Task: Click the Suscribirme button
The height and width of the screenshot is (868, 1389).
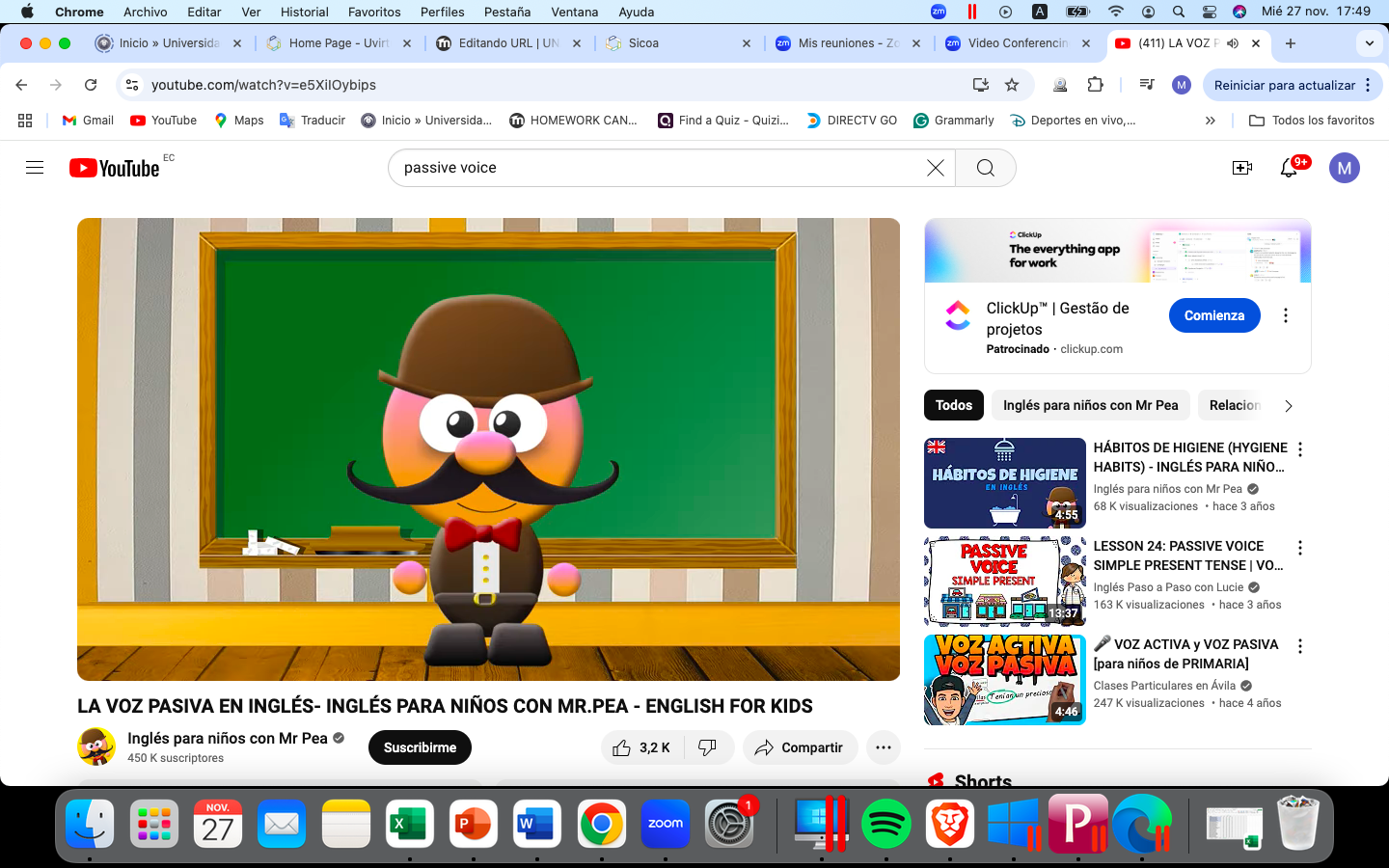Action: 420,747
